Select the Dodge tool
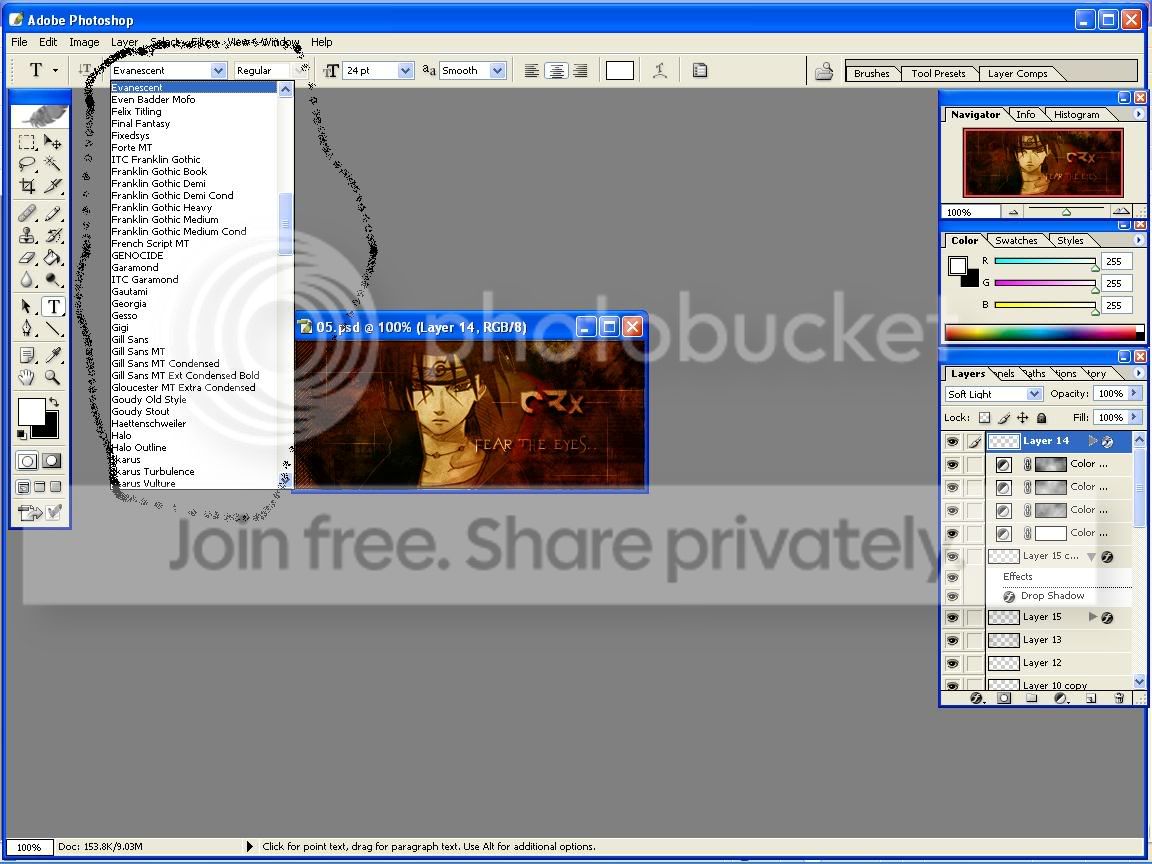 coord(52,280)
